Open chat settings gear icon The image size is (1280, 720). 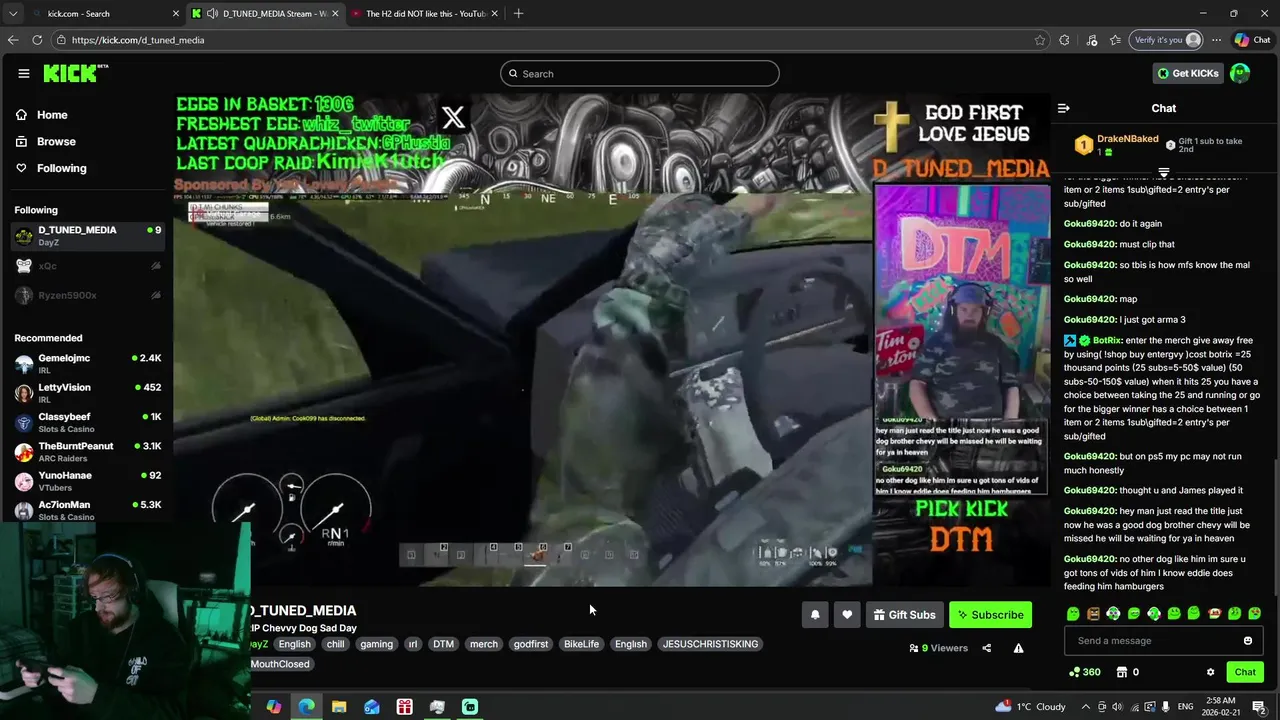(1210, 672)
